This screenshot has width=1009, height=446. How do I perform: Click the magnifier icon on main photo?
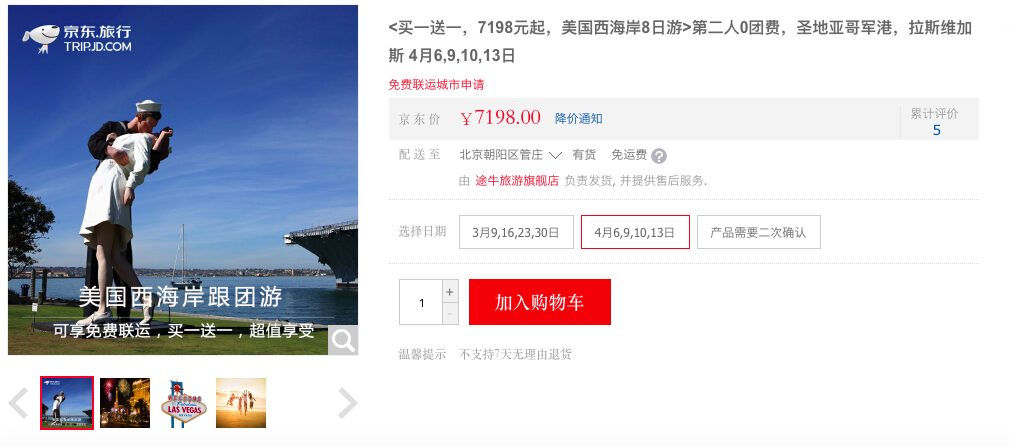pyautogui.click(x=343, y=340)
